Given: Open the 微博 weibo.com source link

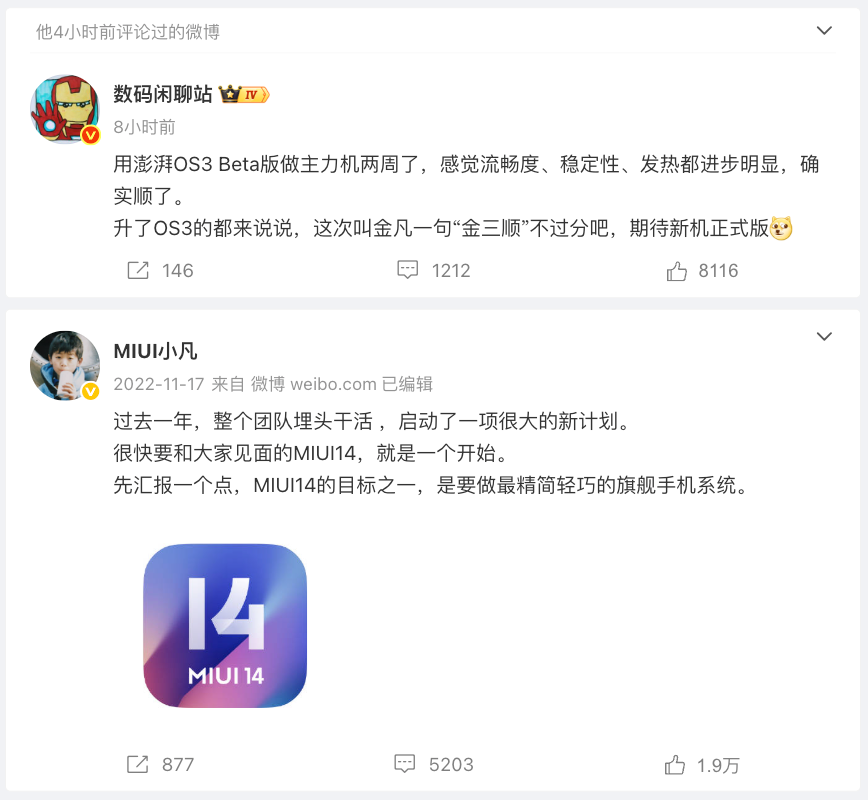Looking at the screenshot, I should [313, 384].
